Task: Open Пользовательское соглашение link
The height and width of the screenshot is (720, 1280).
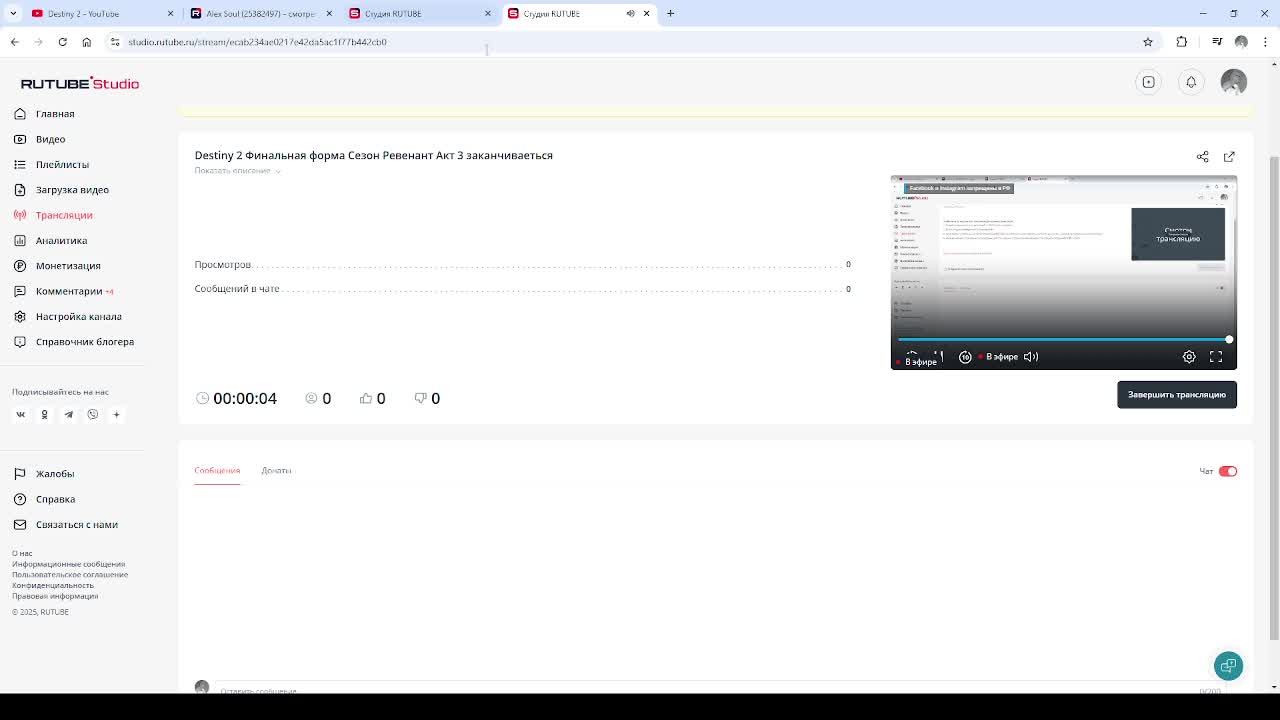Action: (x=70, y=575)
